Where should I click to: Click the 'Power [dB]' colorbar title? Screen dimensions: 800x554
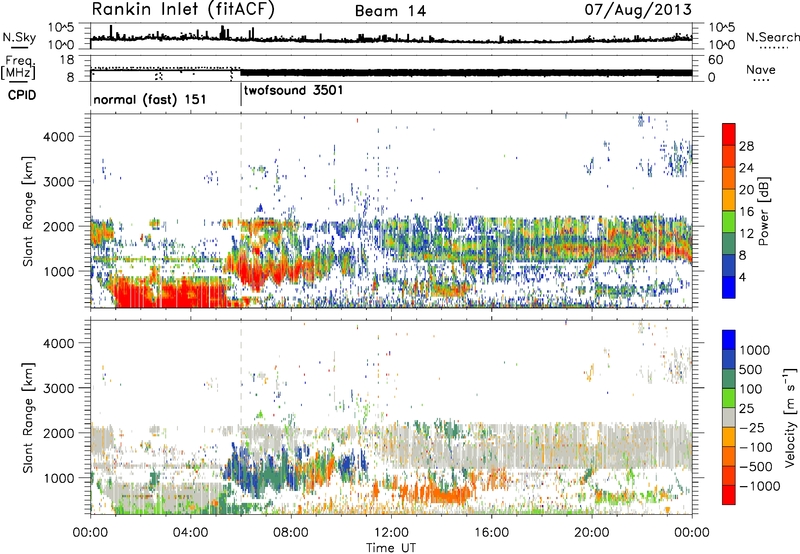pos(763,211)
